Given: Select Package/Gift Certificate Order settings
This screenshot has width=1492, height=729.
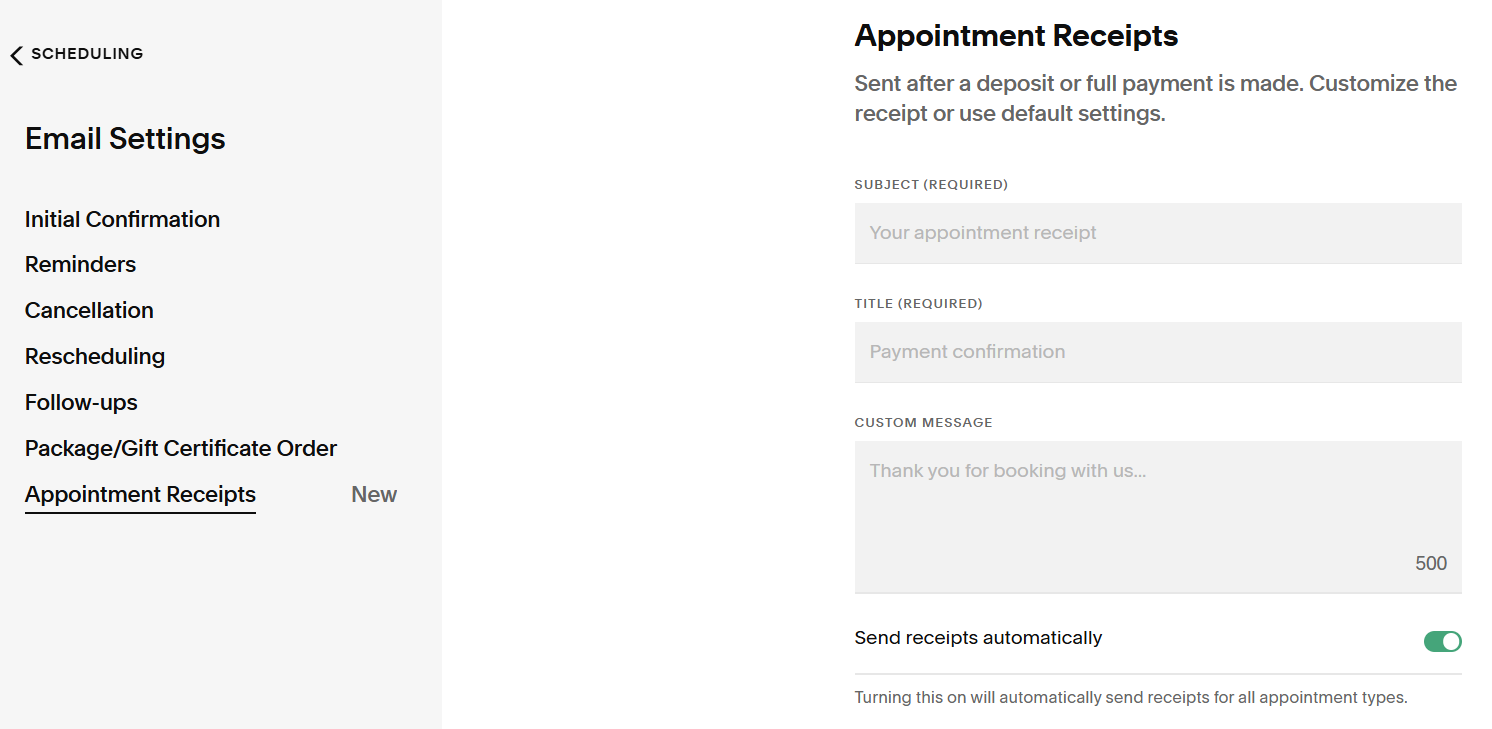Looking at the screenshot, I should pyautogui.click(x=181, y=448).
